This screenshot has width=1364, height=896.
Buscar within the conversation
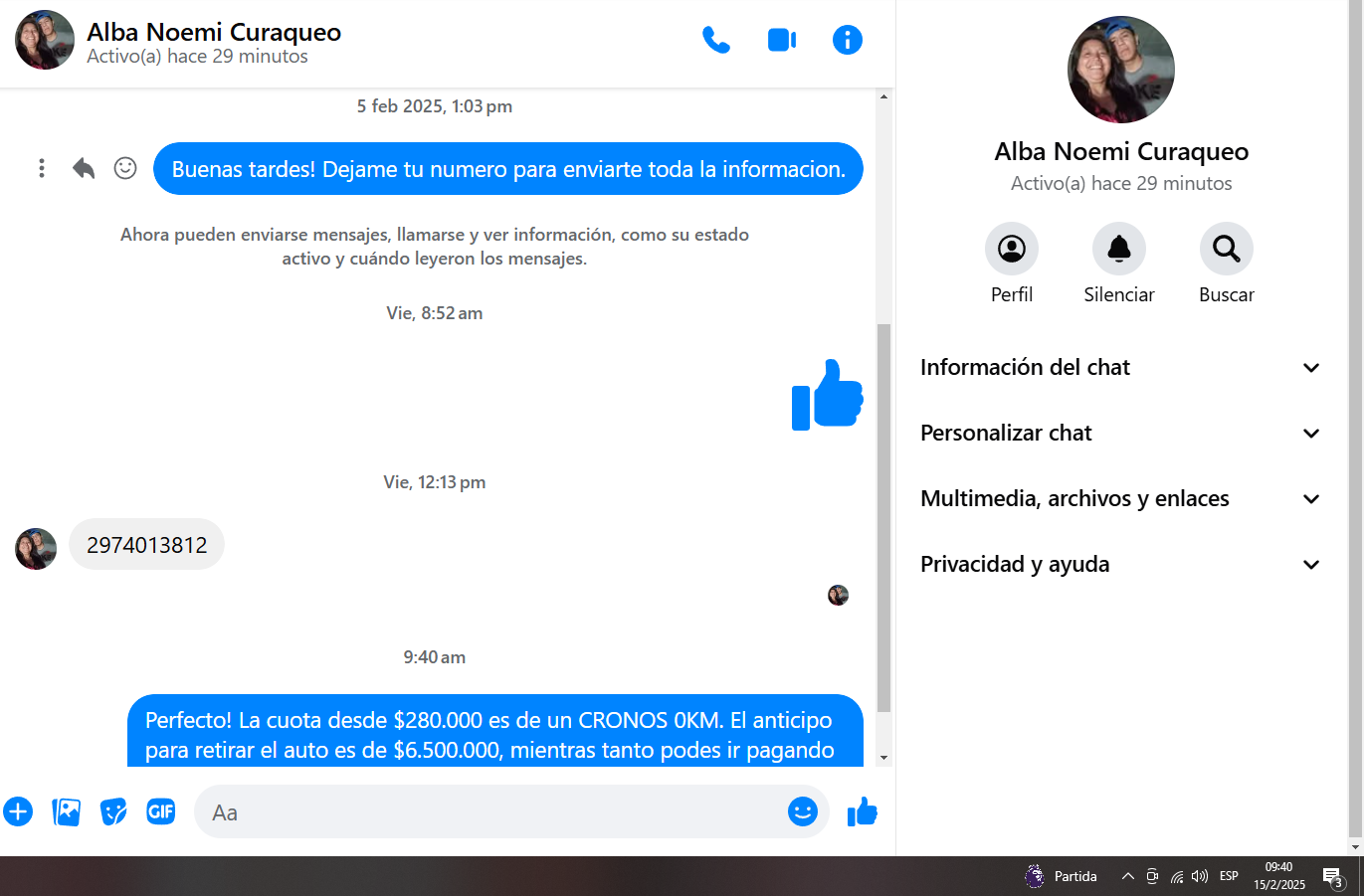pos(1227,264)
